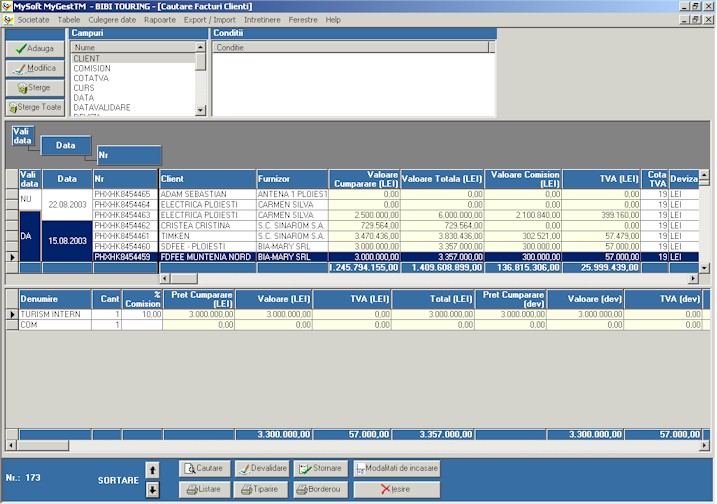This screenshot has width=717, height=504.
Task: Select the FDFEE MUNTENIA NORD invoice row
Action: point(207,256)
